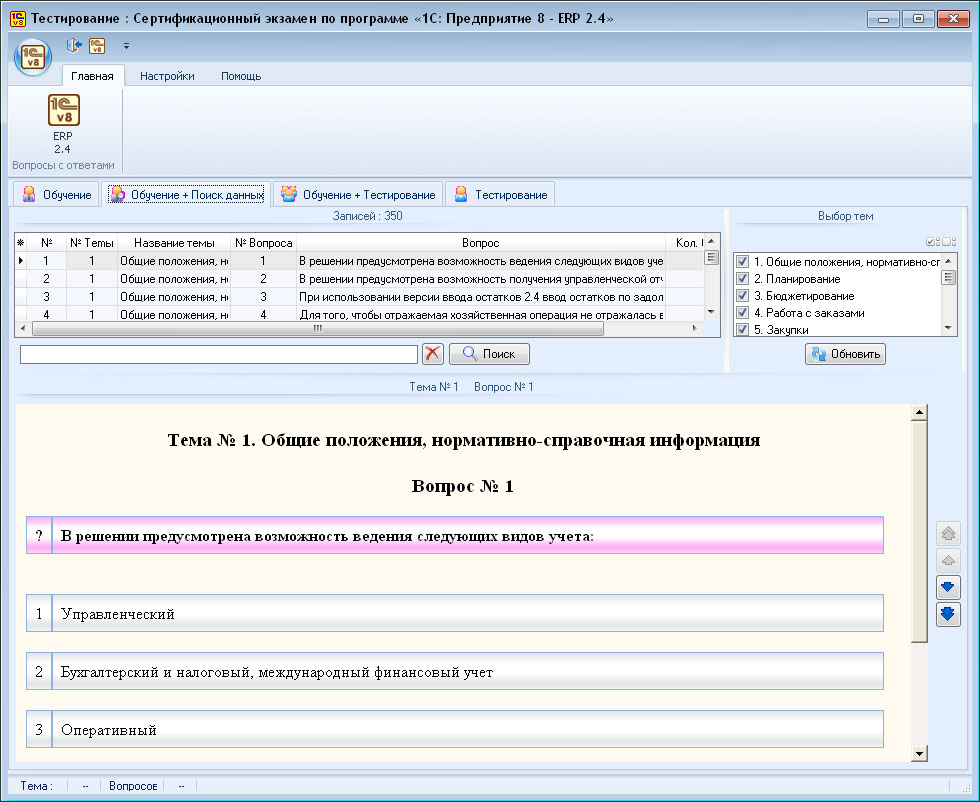Jump to the first question (double up arrow)

(x=948, y=534)
